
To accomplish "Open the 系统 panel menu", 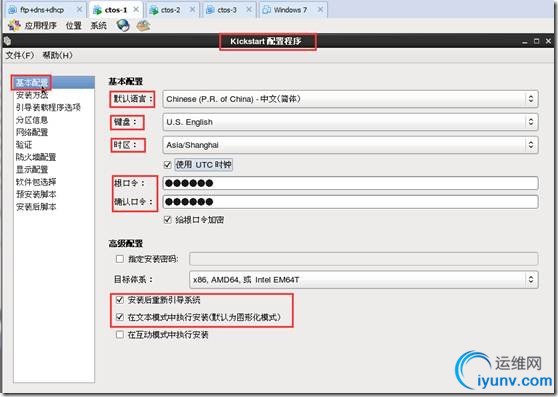I will (x=99, y=26).
